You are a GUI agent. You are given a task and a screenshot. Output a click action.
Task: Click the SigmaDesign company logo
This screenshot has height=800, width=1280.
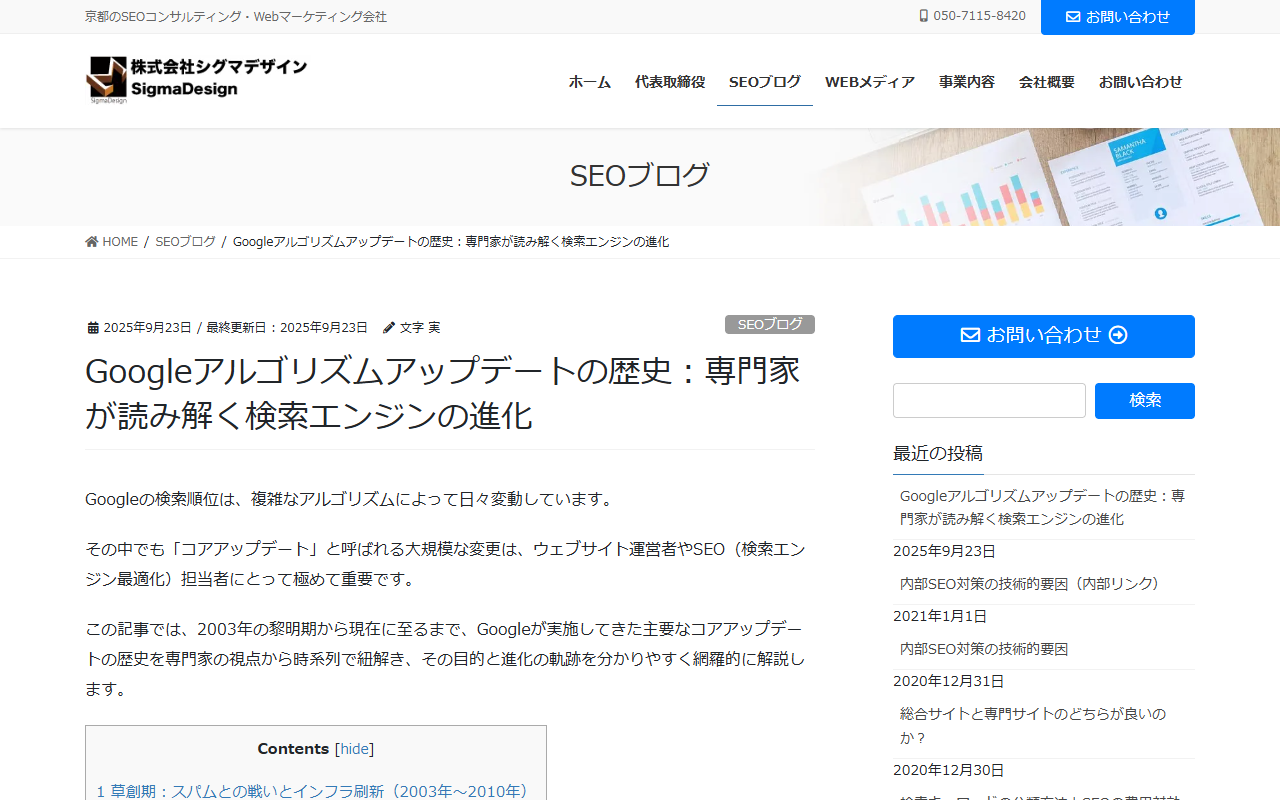click(x=196, y=79)
